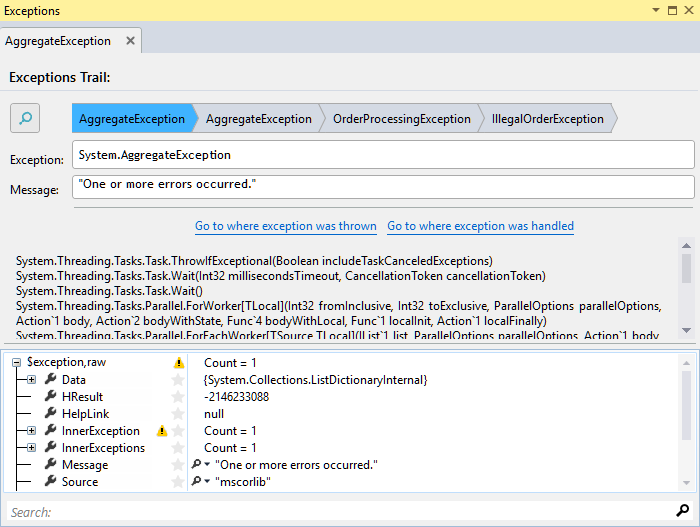The width and height of the screenshot is (700, 527).
Task: Star the Message property as favorite
Action: (x=178, y=464)
